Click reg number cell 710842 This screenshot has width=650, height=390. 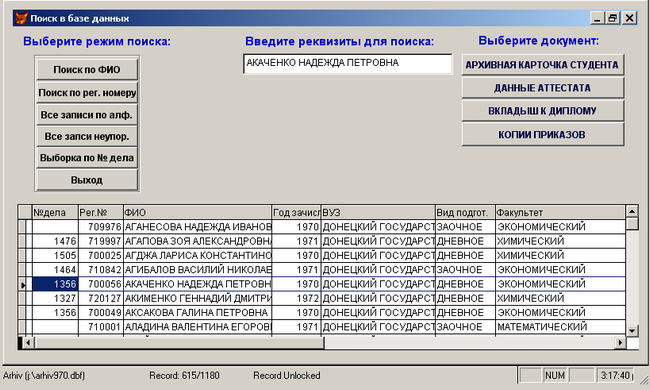tap(101, 270)
